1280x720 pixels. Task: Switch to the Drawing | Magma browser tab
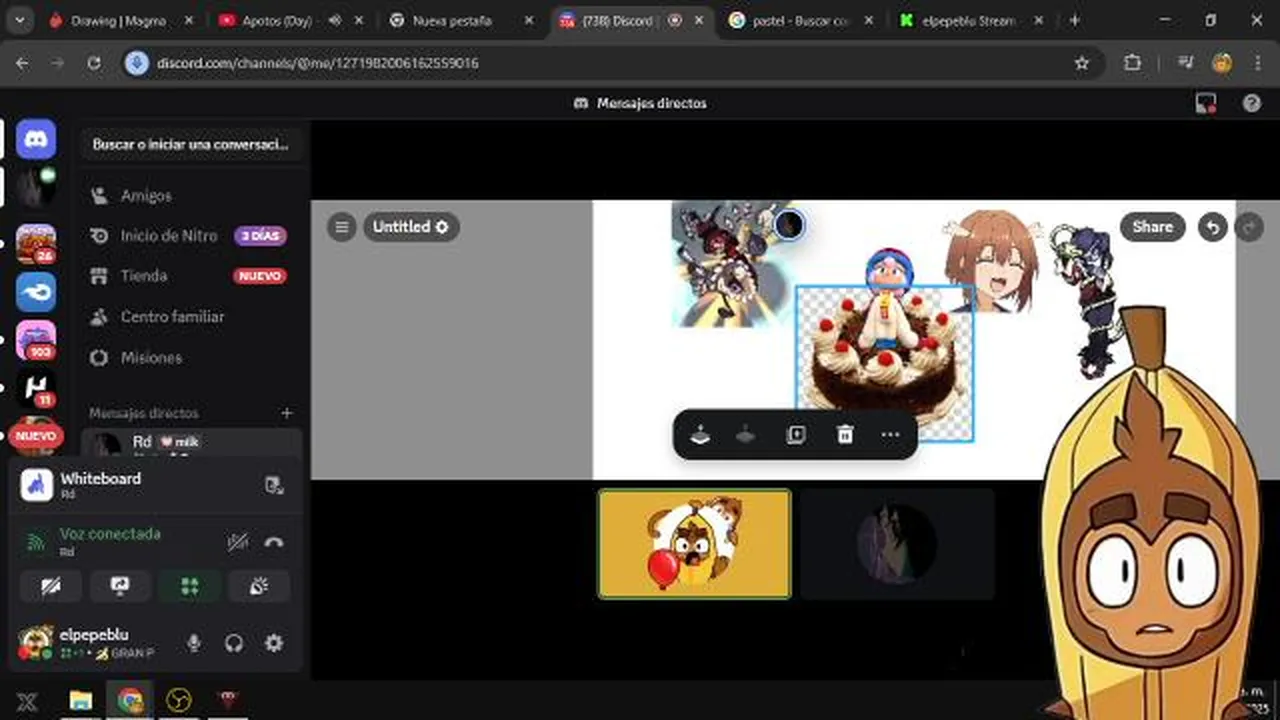pyautogui.click(x=118, y=20)
